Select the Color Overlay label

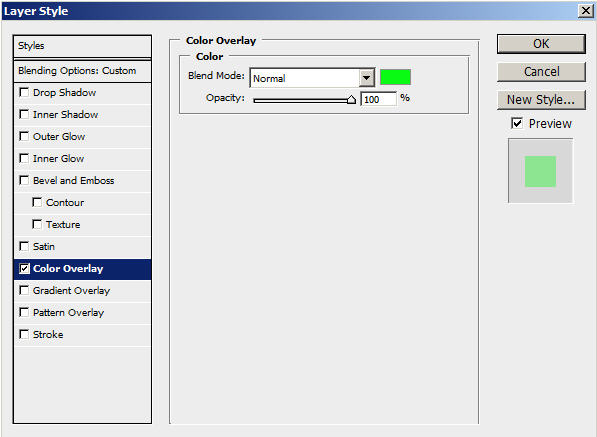coord(68,269)
